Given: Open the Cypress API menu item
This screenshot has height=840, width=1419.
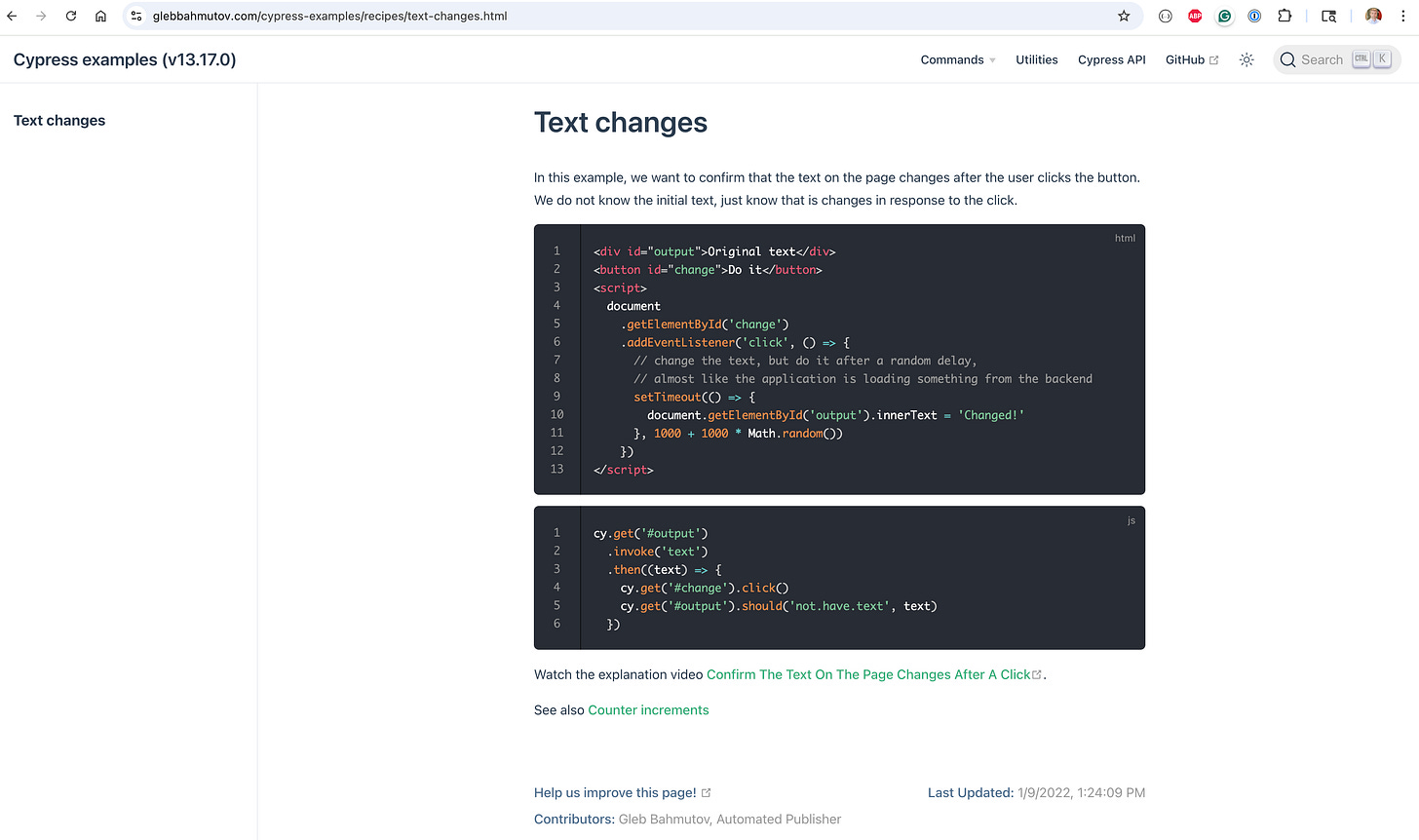Looking at the screenshot, I should [1111, 59].
